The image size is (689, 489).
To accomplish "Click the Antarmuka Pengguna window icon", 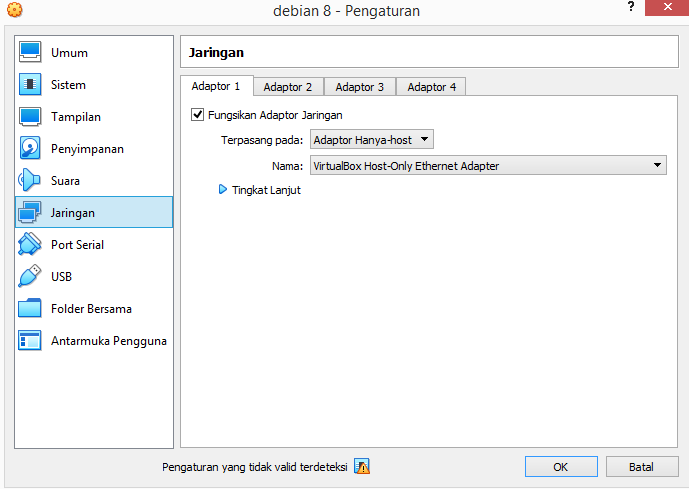I will [30, 340].
